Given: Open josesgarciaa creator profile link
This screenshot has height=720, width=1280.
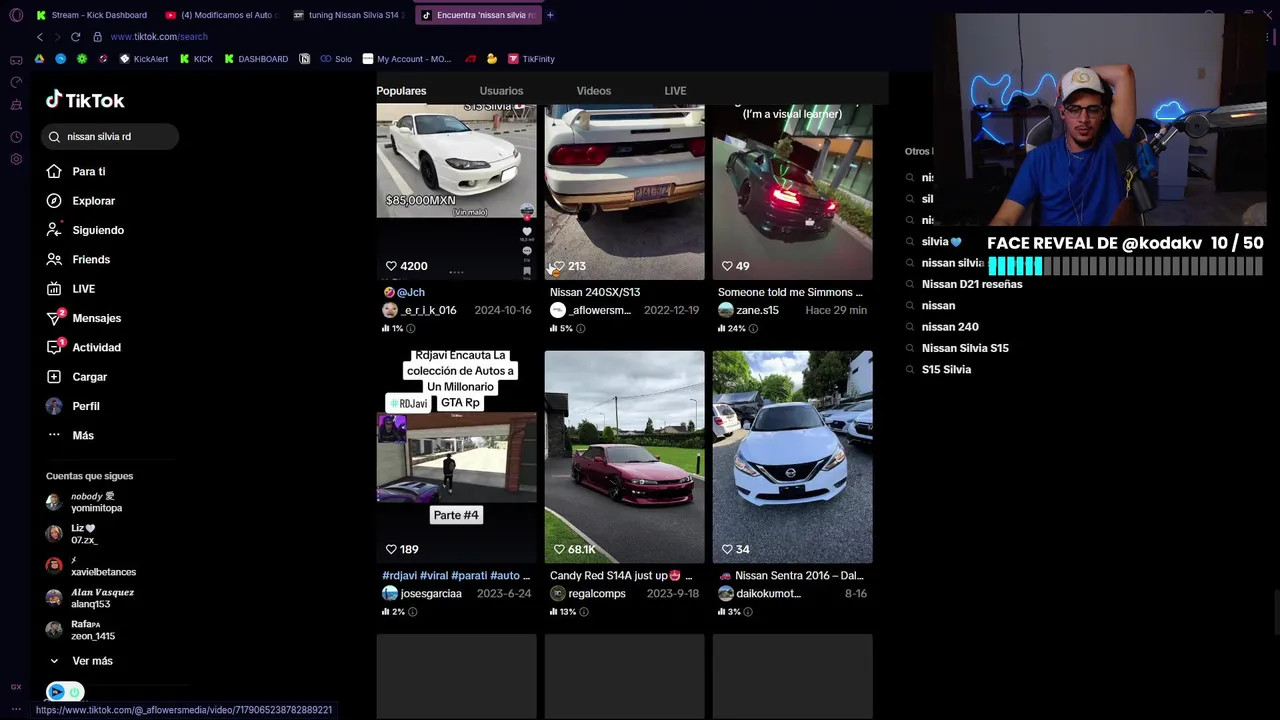Looking at the screenshot, I should coord(431,594).
